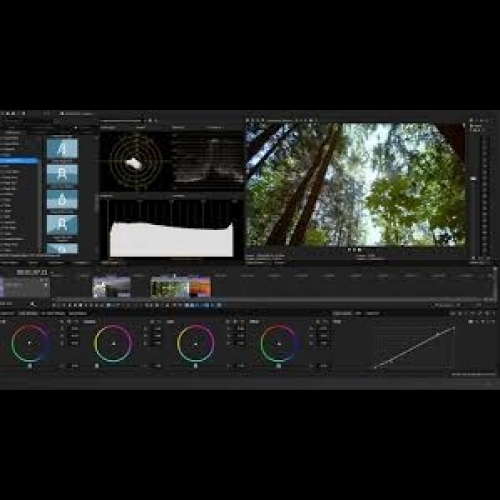This screenshot has width=500, height=500.
Task: Select the second effect preset thumbnail
Action: tap(62, 174)
